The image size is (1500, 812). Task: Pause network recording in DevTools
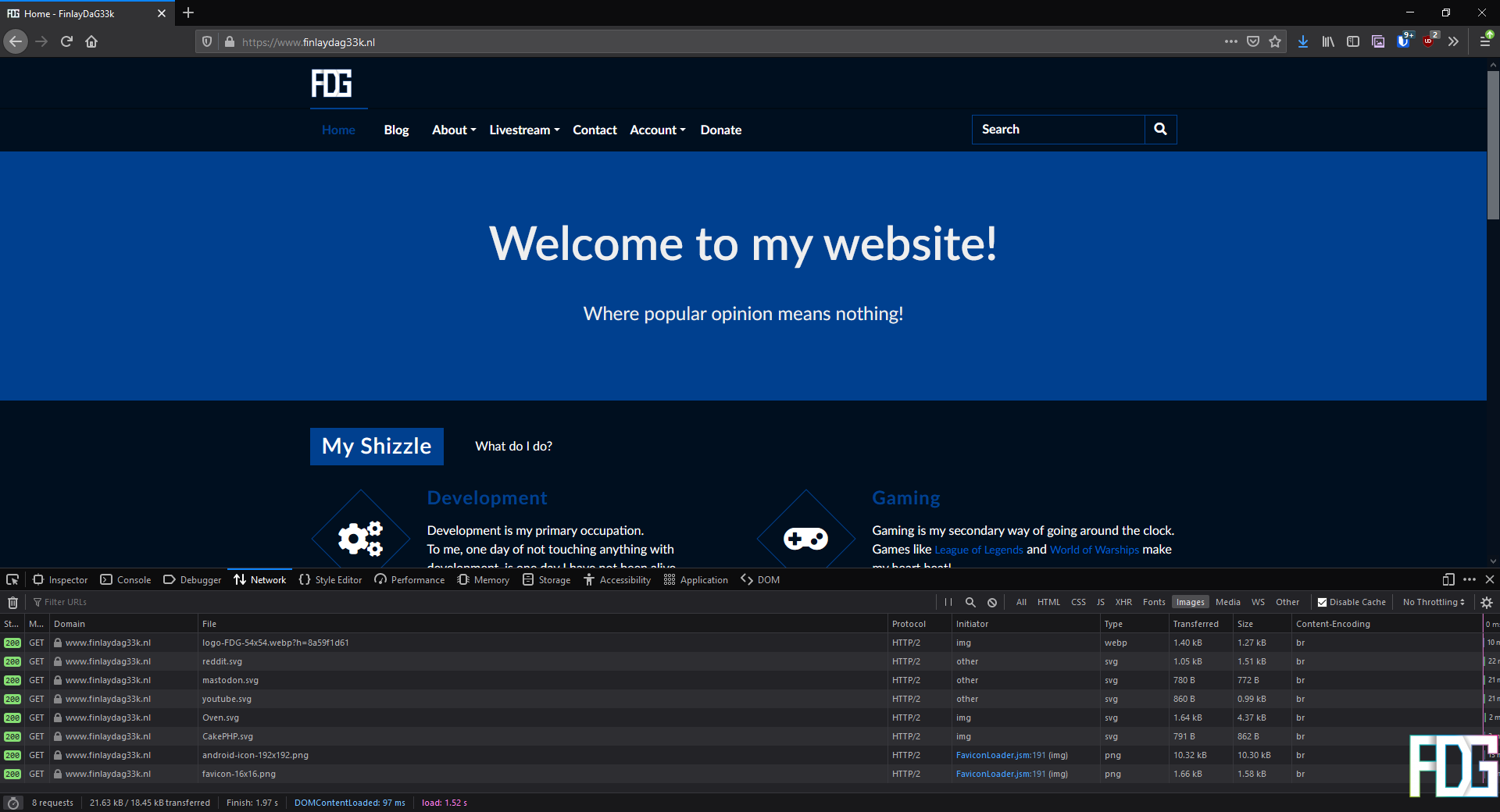(x=948, y=602)
